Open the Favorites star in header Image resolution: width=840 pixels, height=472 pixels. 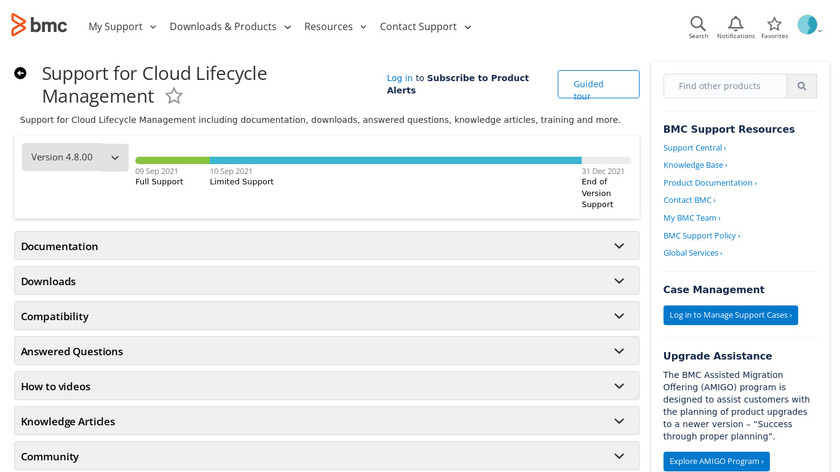pos(774,27)
